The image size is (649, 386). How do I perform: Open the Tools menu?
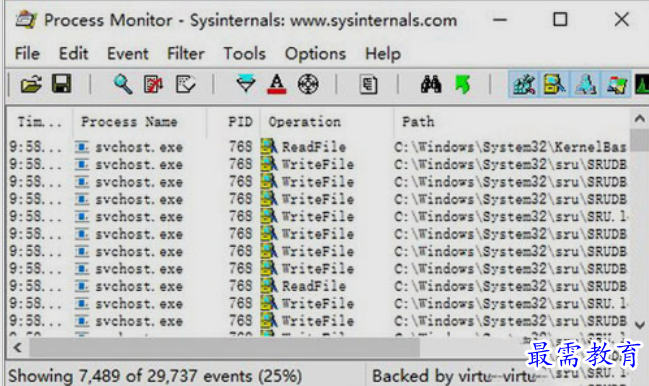coord(245,54)
